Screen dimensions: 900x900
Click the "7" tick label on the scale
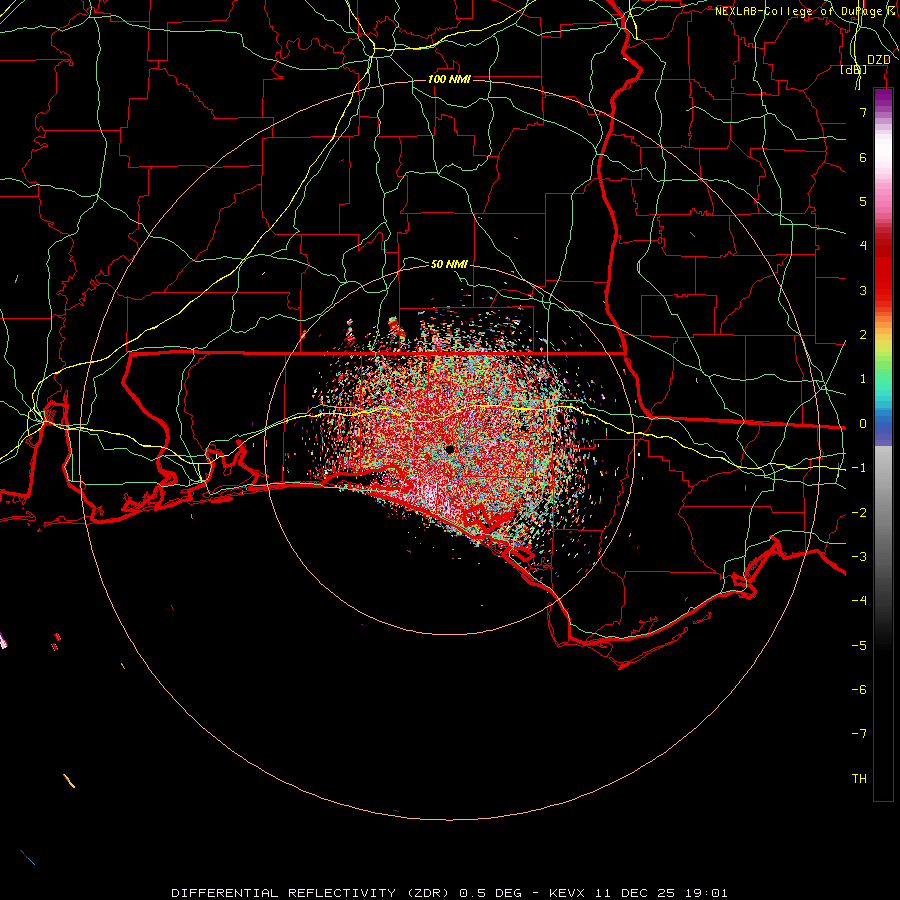pyautogui.click(x=863, y=112)
